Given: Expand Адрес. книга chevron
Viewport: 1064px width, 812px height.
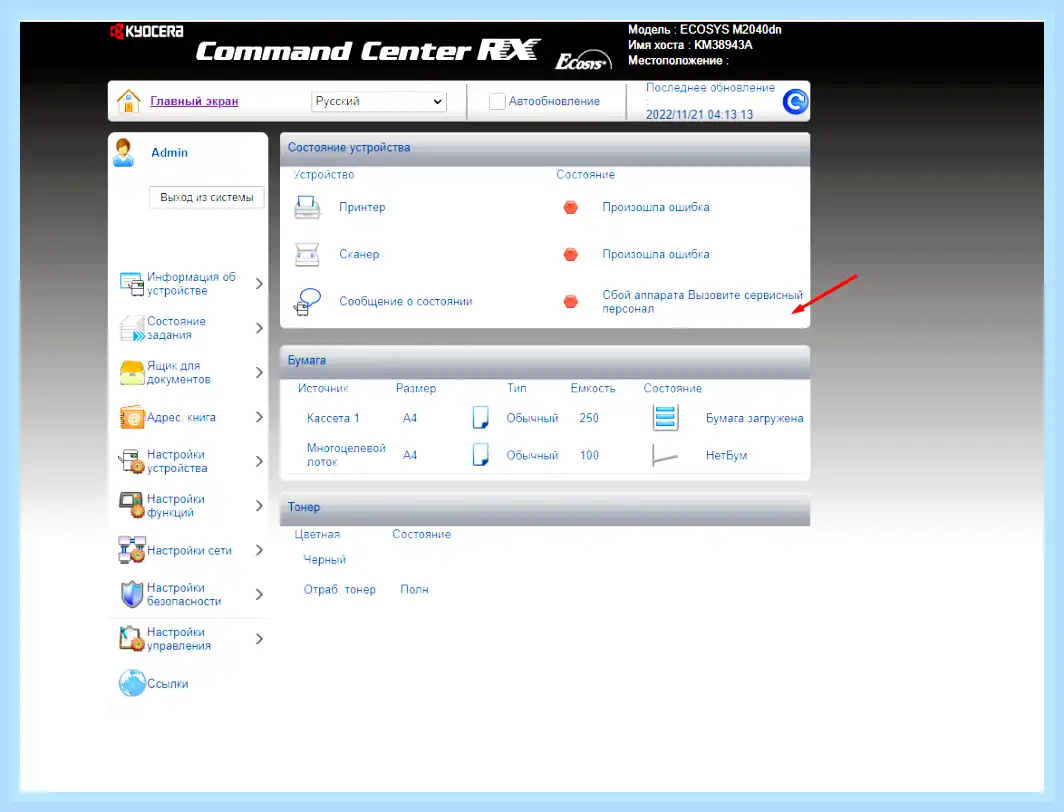Looking at the screenshot, I should tap(259, 417).
